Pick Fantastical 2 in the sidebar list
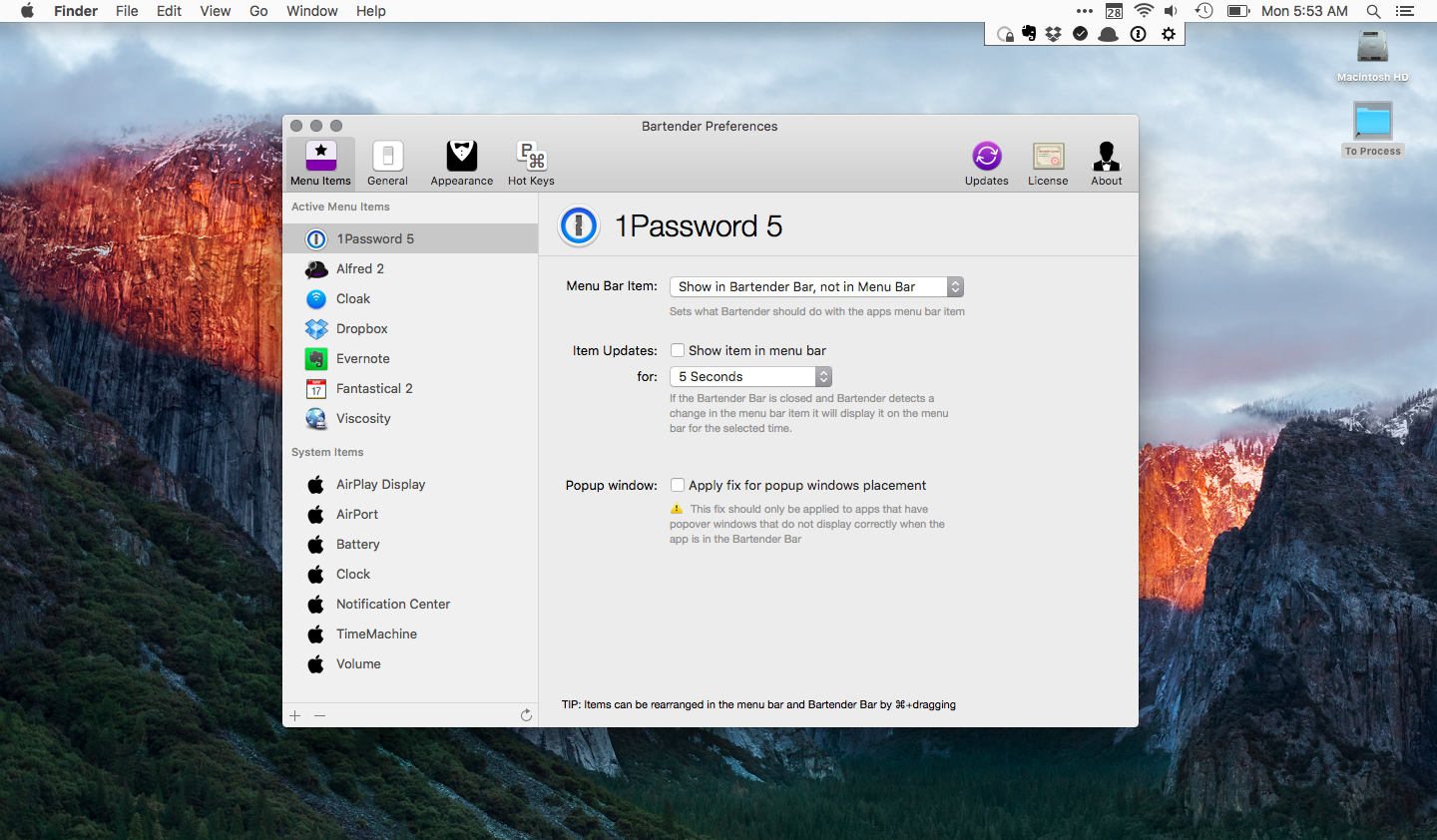The width and height of the screenshot is (1437, 840). [410, 388]
